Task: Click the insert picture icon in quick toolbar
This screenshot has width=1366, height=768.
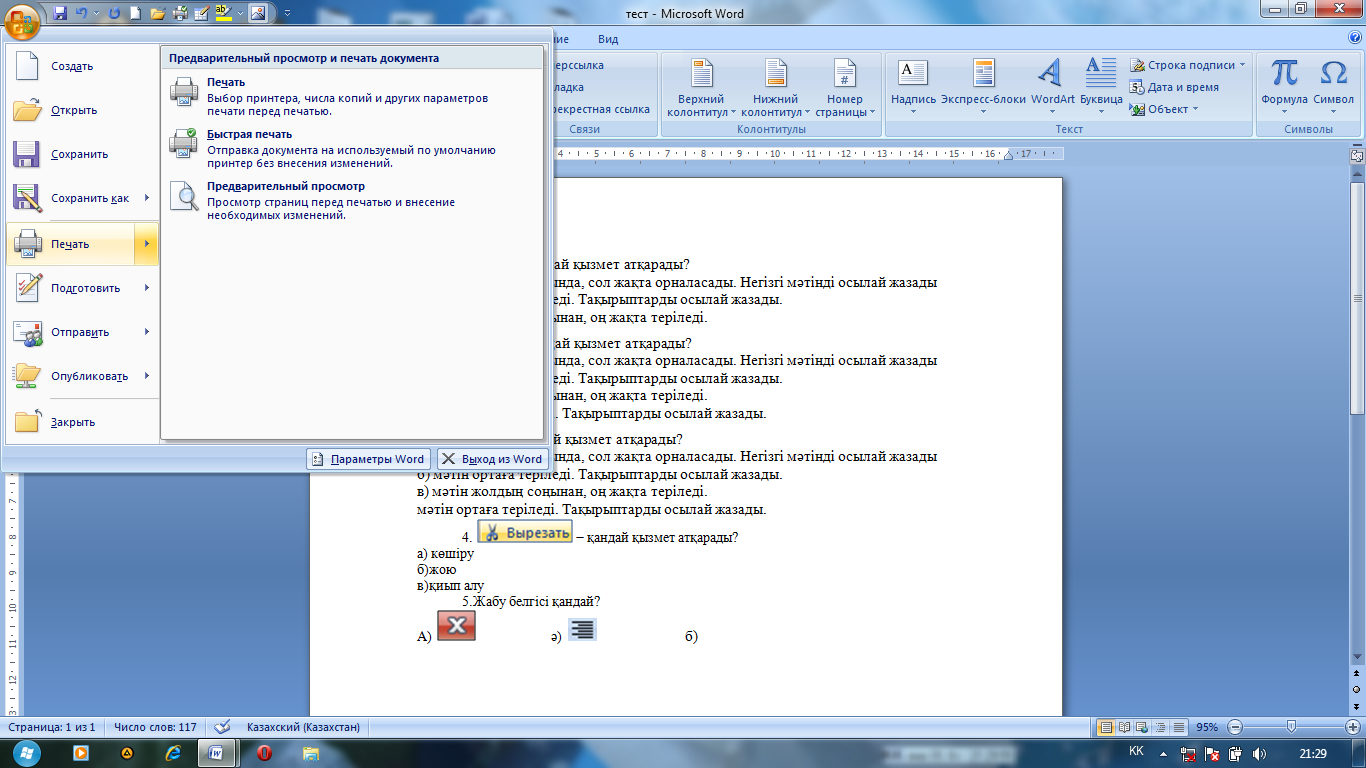Action: coord(257,14)
